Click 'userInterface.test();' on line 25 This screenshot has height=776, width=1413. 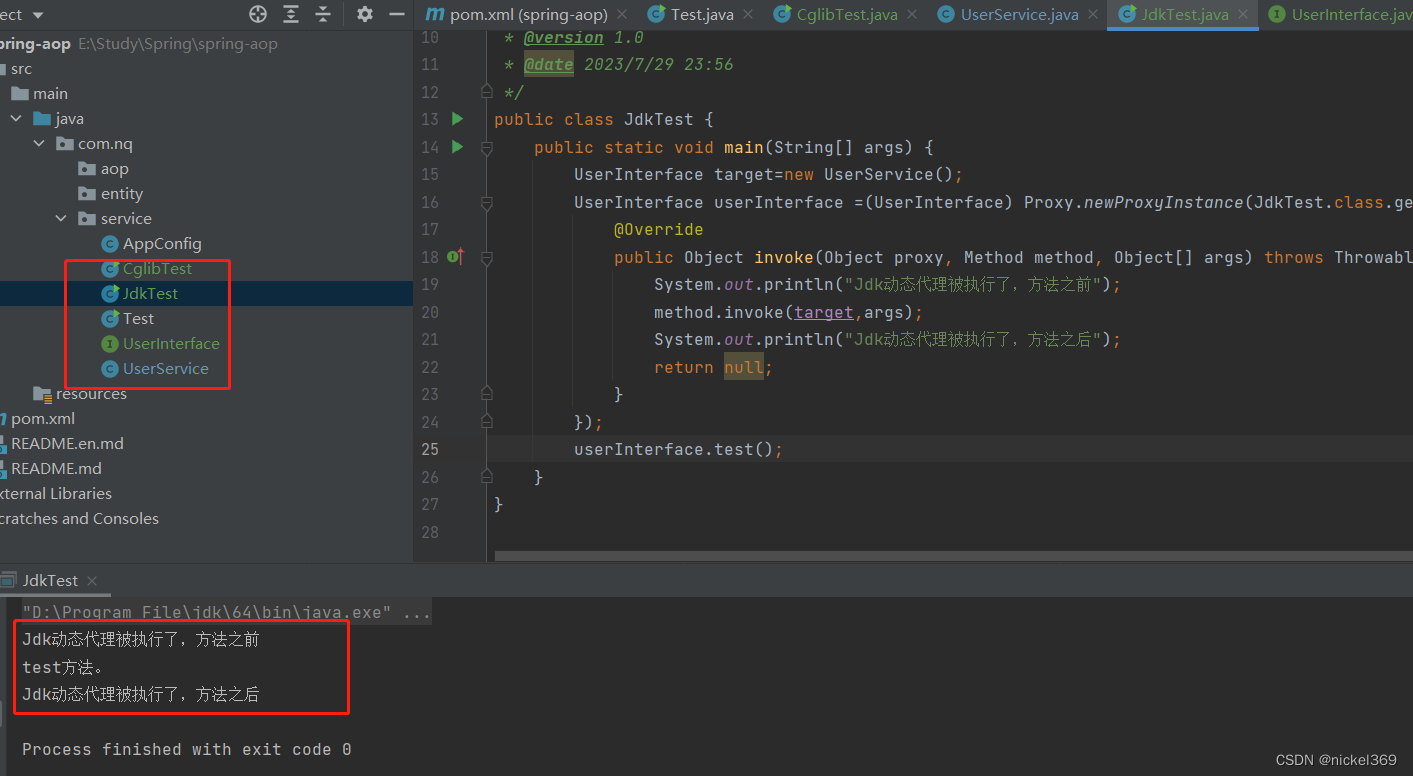click(678, 449)
